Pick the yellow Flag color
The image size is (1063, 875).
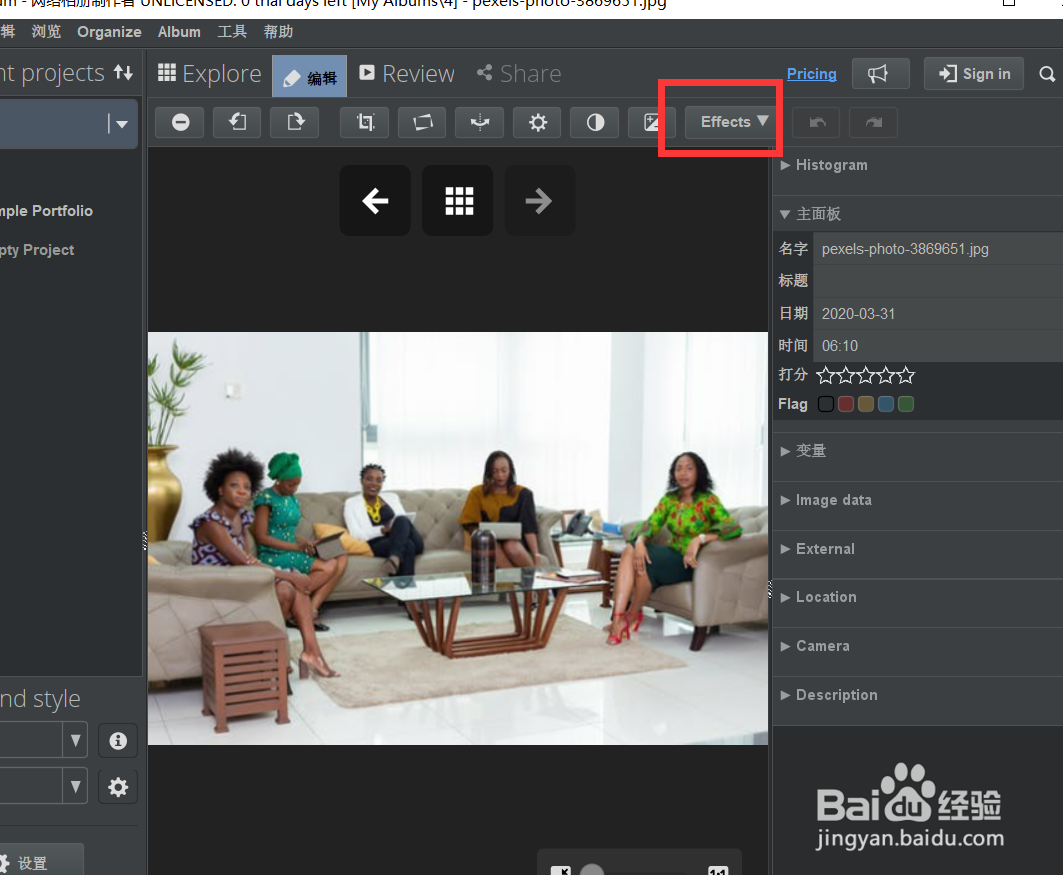866,404
